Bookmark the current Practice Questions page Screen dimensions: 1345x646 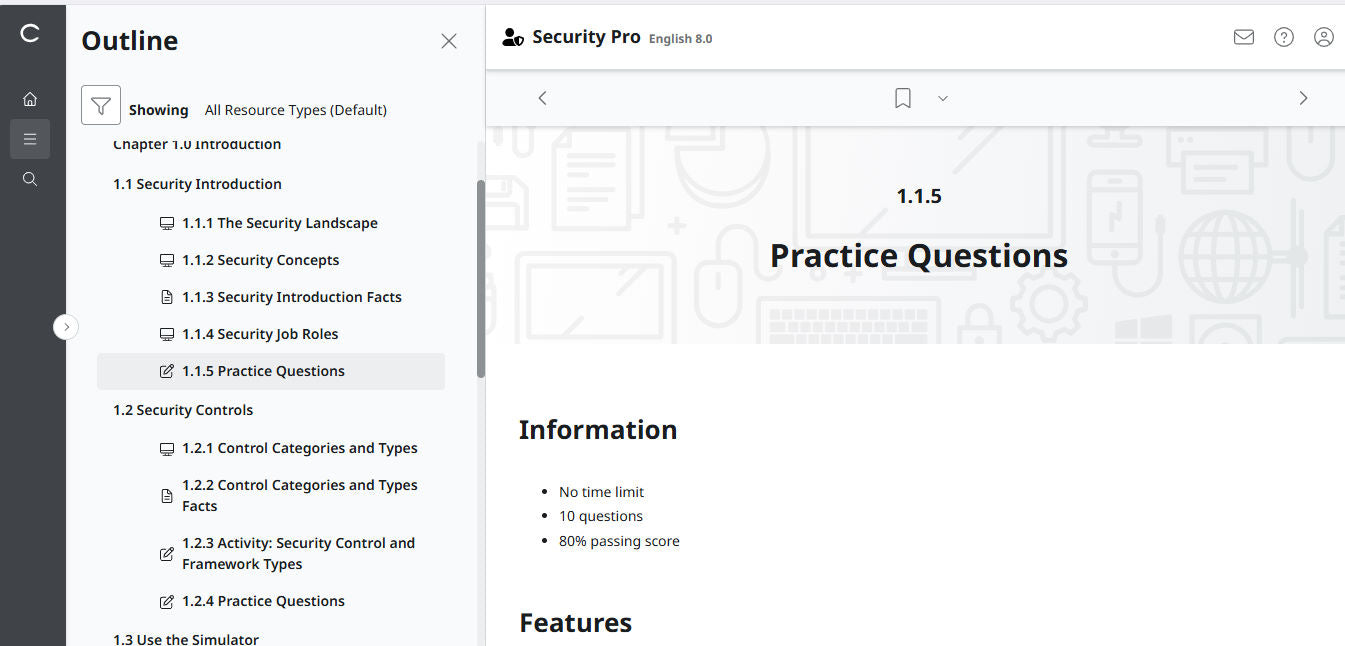[x=902, y=97]
